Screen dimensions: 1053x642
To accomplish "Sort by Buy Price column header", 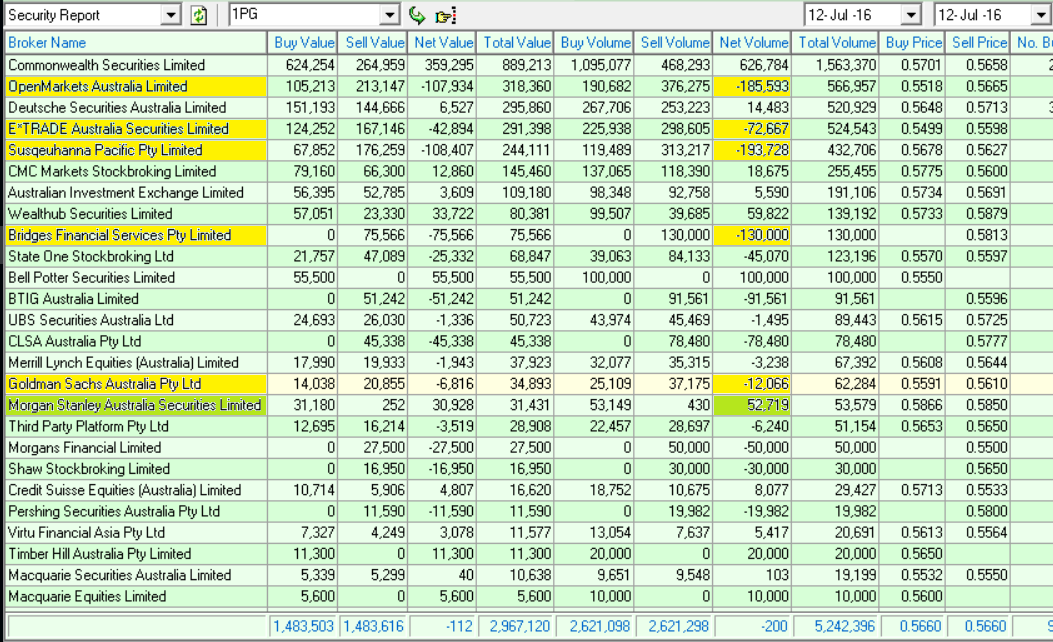I will [912, 43].
